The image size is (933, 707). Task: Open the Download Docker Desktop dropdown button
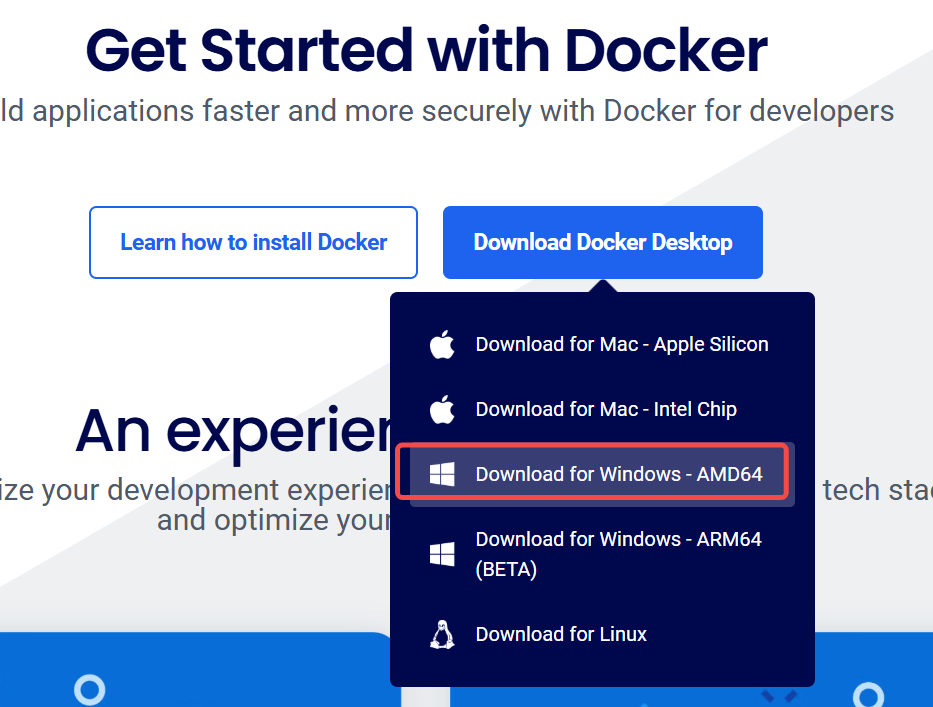(x=603, y=242)
